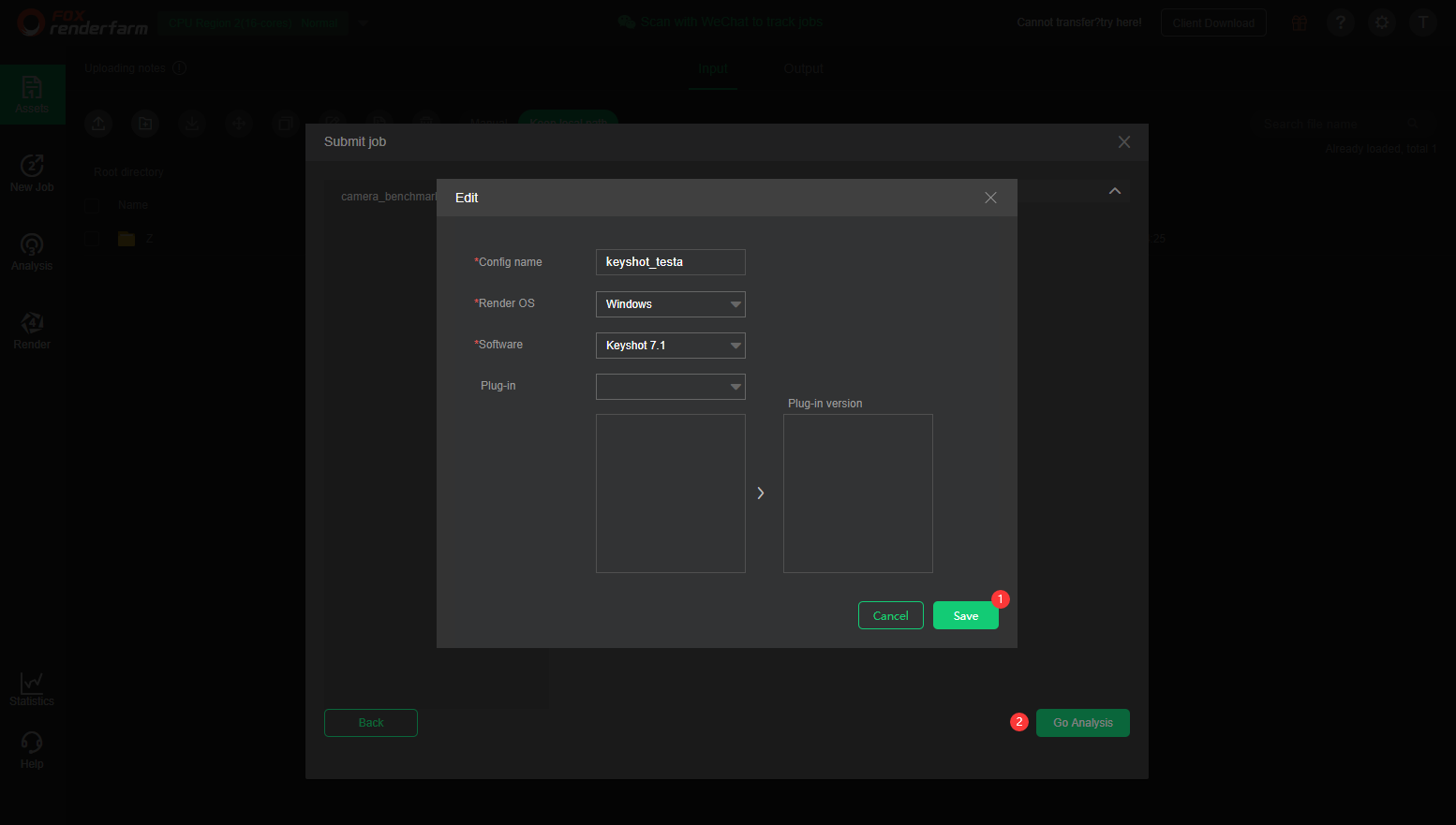Screen dimensions: 1456x825
Task: Open the Analysis step in the sidebar
Action: coord(32,252)
